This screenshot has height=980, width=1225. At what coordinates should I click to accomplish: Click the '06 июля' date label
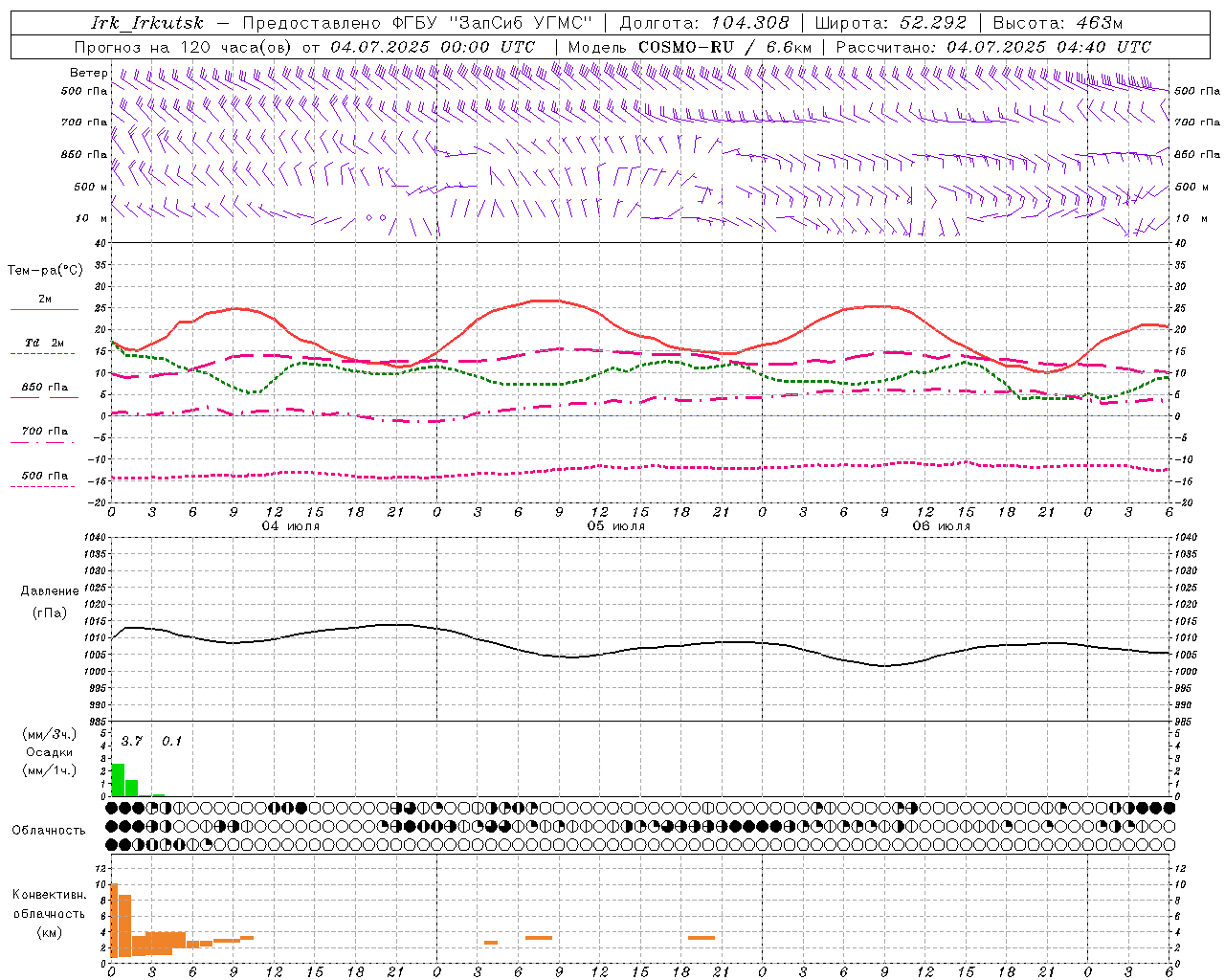click(942, 526)
